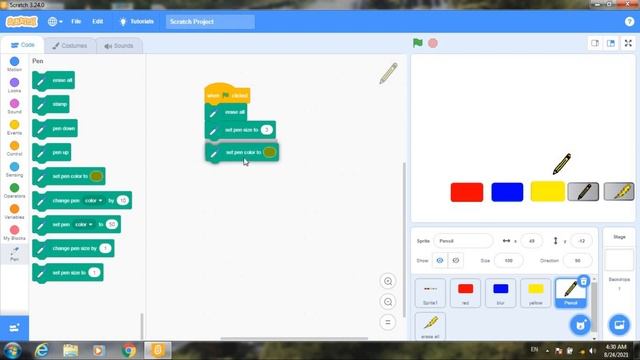Edit the sprite Direction field
The image size is (640, 360).
pos(577,260)
